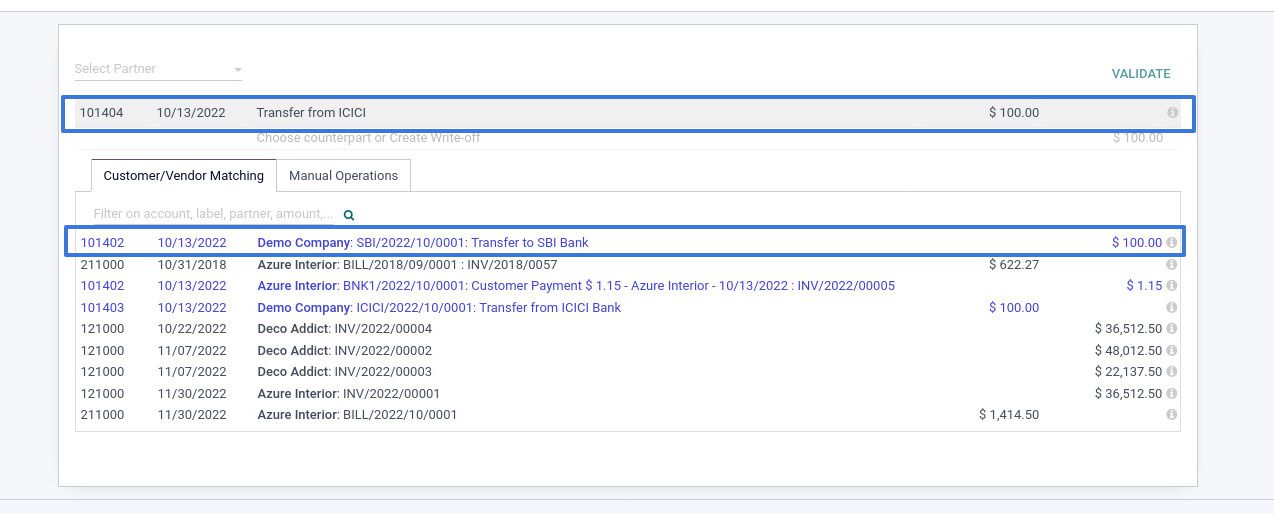Image resolution: width=1274 pixels, height=514 pixels.
Task: Click the search magnifier icon in filter
Action: pos(349,215)
